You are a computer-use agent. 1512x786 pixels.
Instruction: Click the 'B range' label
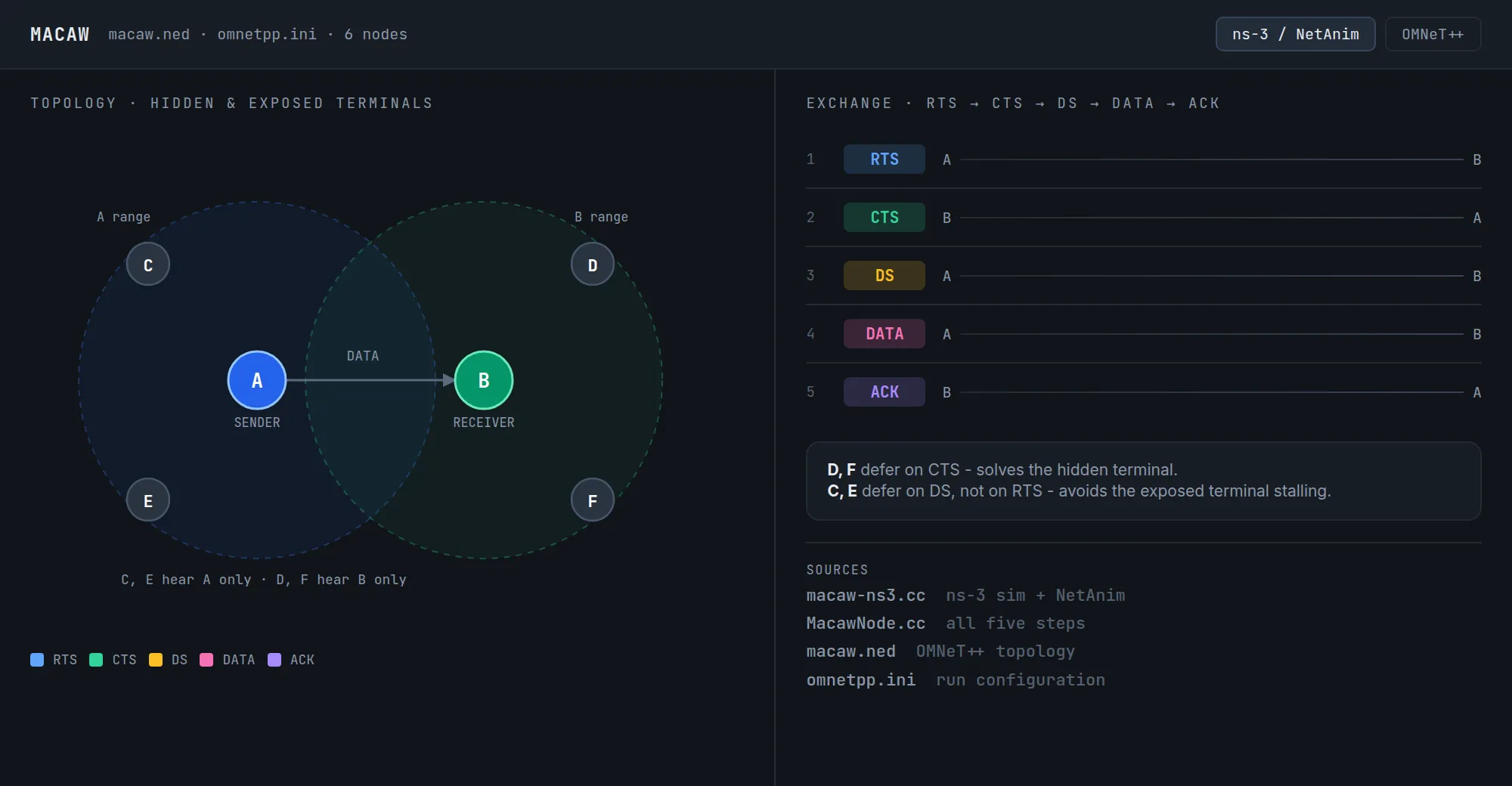click(x=601, y=217)
